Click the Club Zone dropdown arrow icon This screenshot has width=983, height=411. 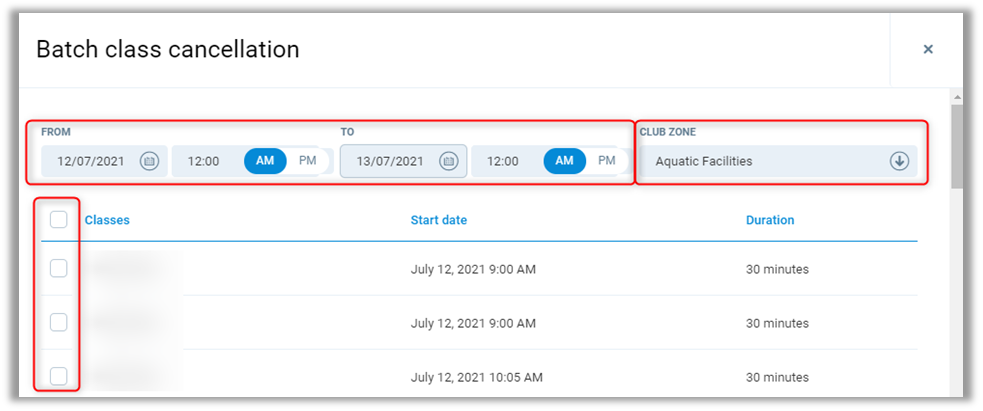899,161
